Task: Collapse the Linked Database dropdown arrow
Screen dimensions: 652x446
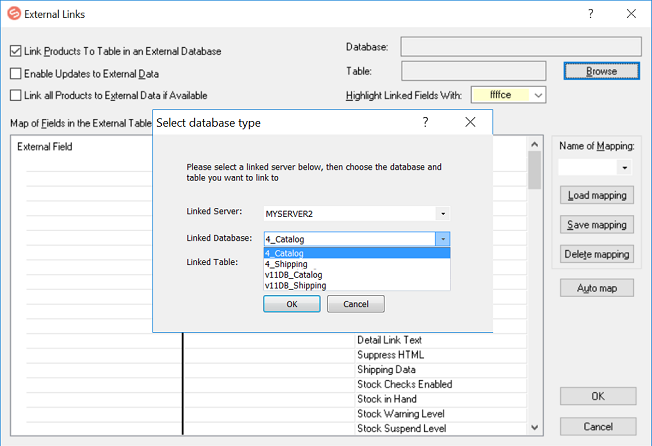Action: [x=442, y=239]
